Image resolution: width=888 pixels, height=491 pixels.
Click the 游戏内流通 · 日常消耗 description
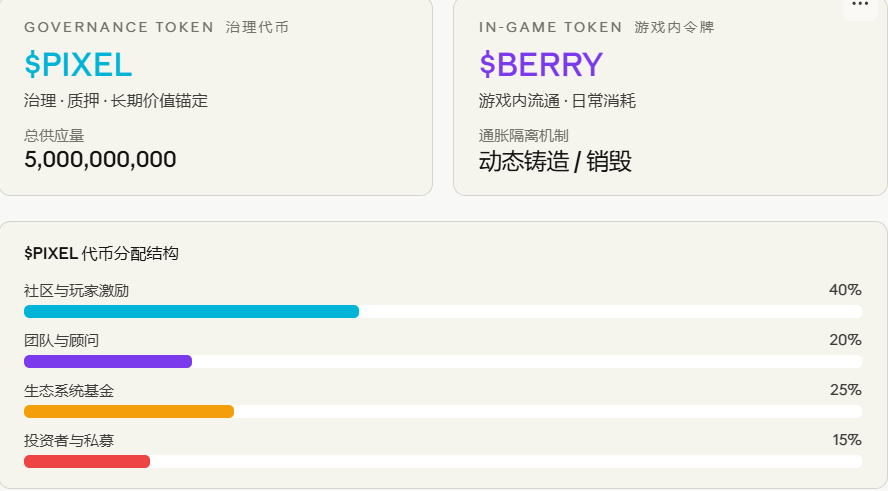click(557, 101)
